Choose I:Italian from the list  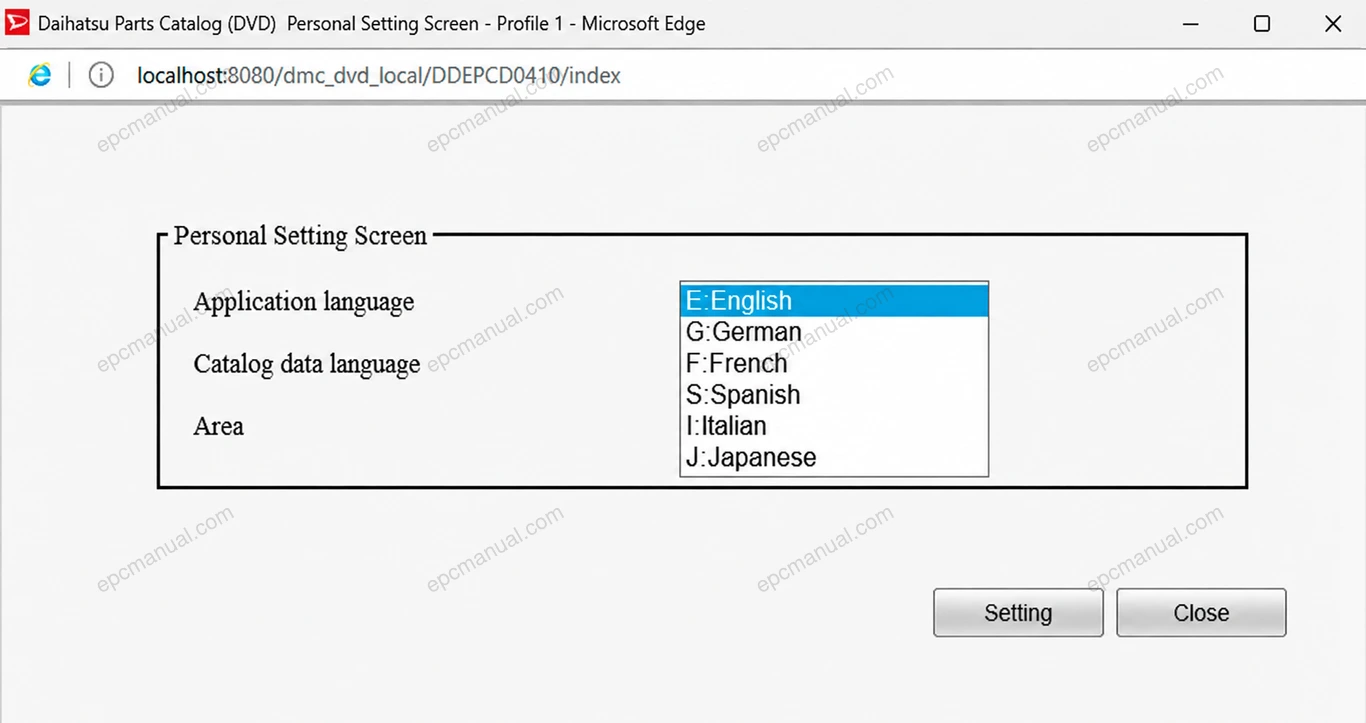click(x=834, y=426)
